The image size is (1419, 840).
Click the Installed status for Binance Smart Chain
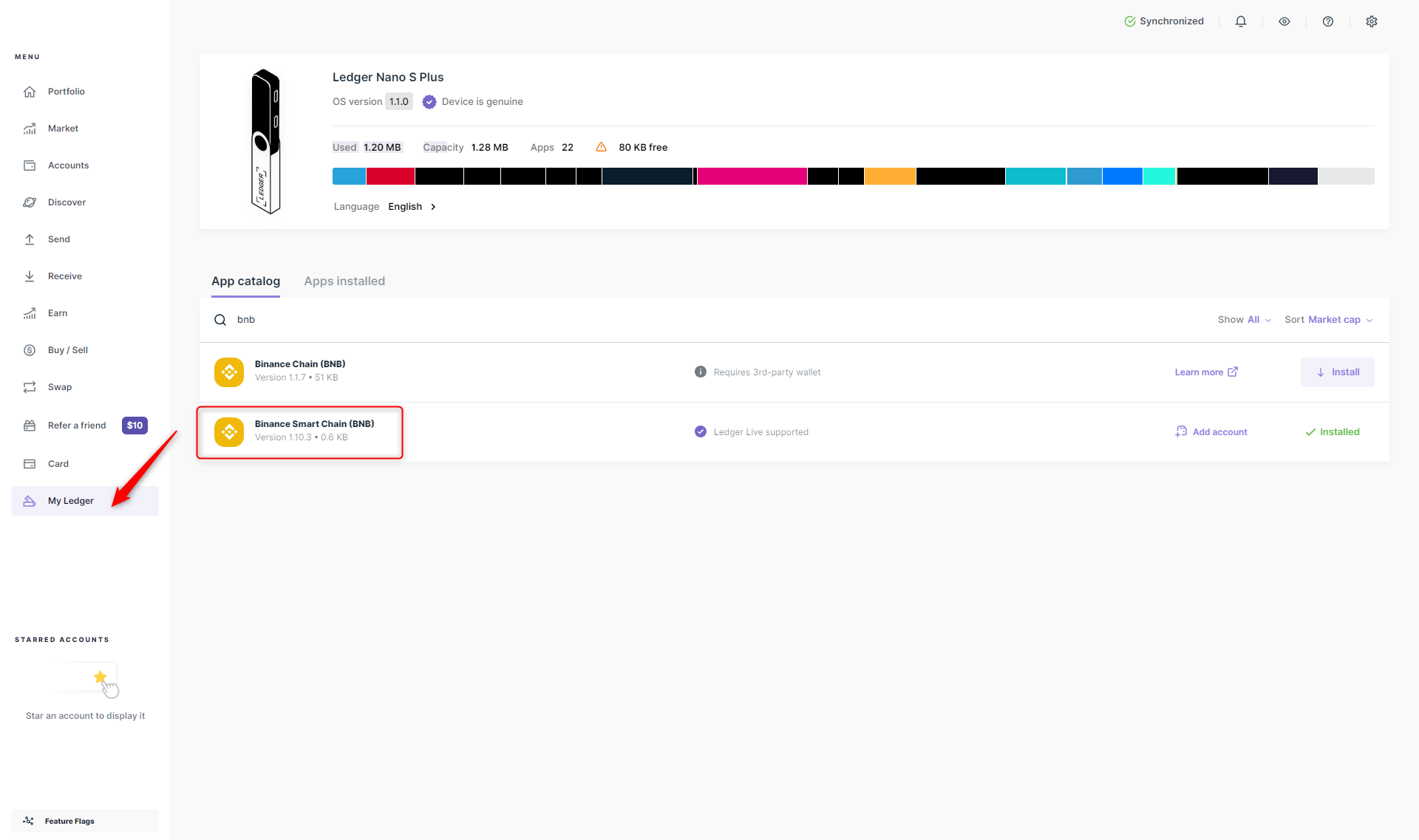[x=1332, y=432]
